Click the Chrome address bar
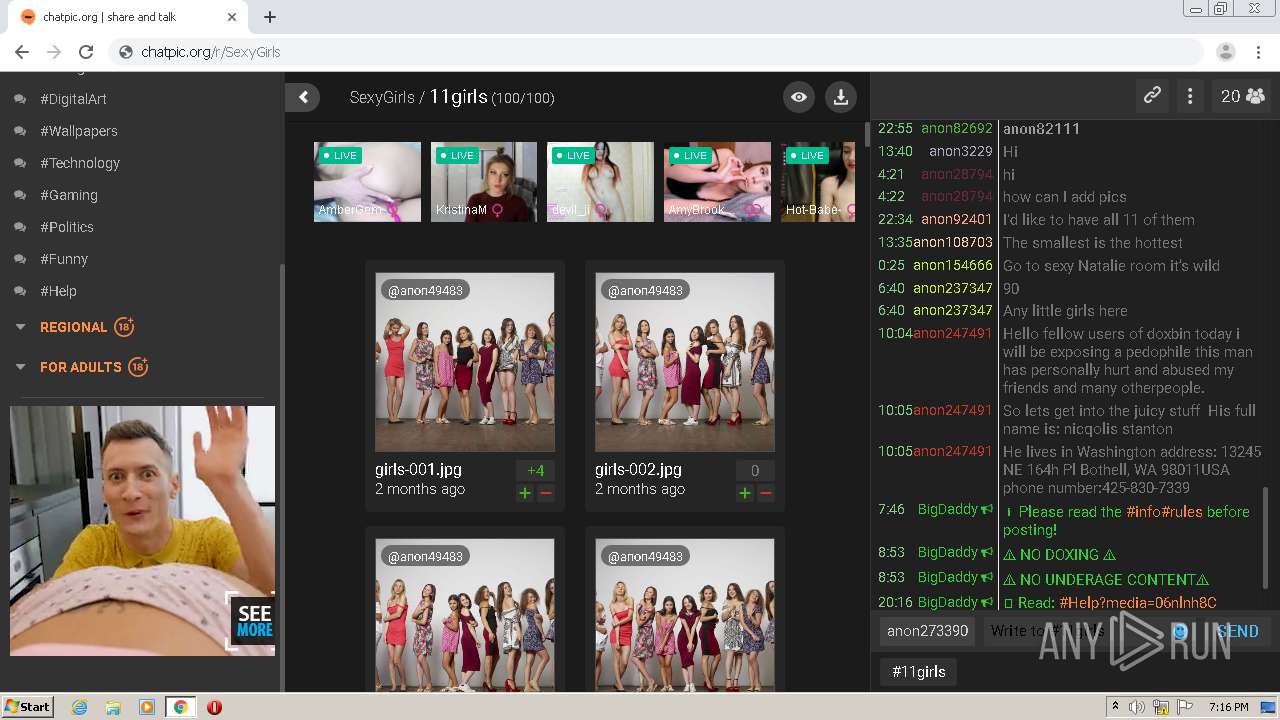 click(655, 52)
